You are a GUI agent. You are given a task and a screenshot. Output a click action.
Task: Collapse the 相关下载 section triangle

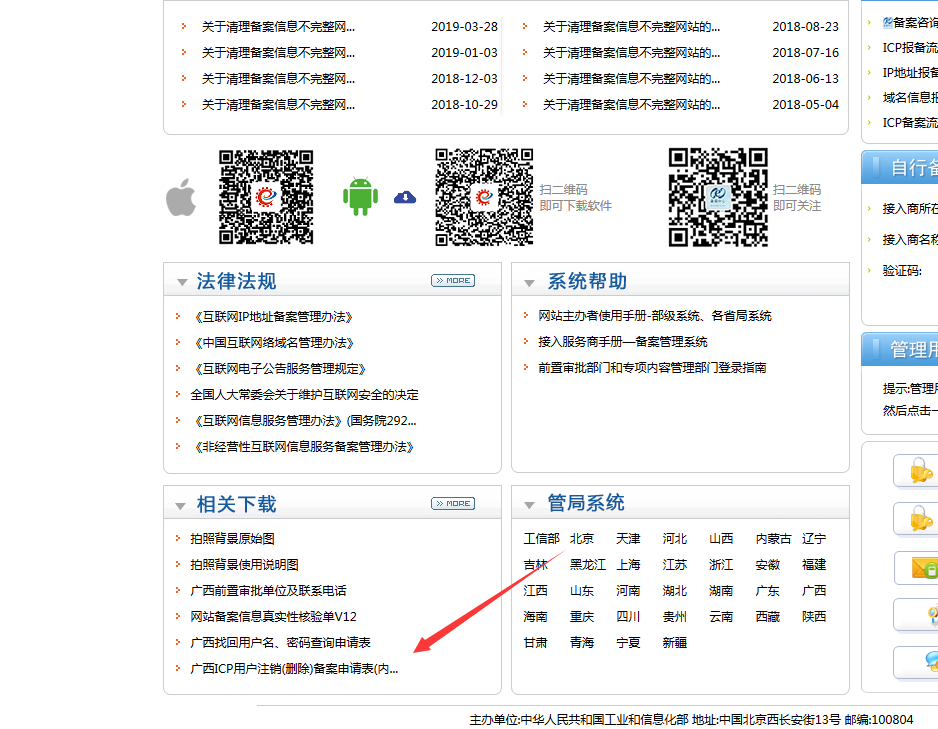click(181, 506)
